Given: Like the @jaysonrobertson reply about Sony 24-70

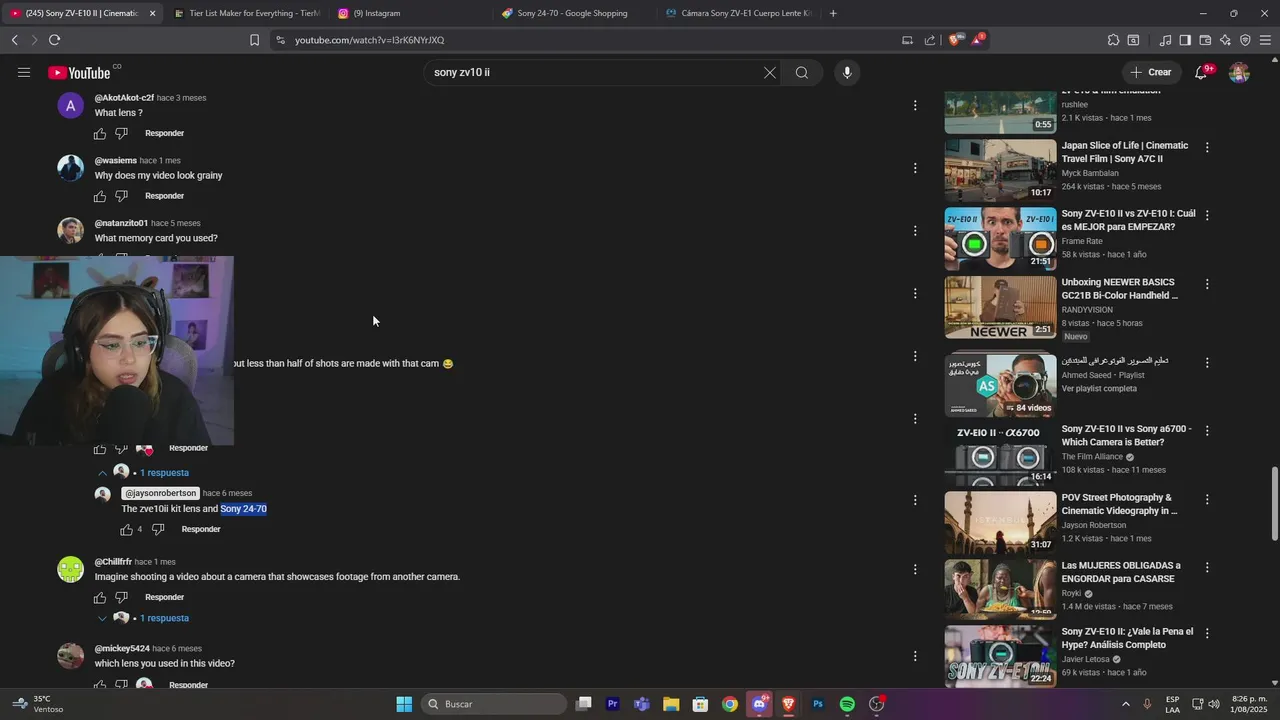Looking at the screenshot, I should pos(127,529).
